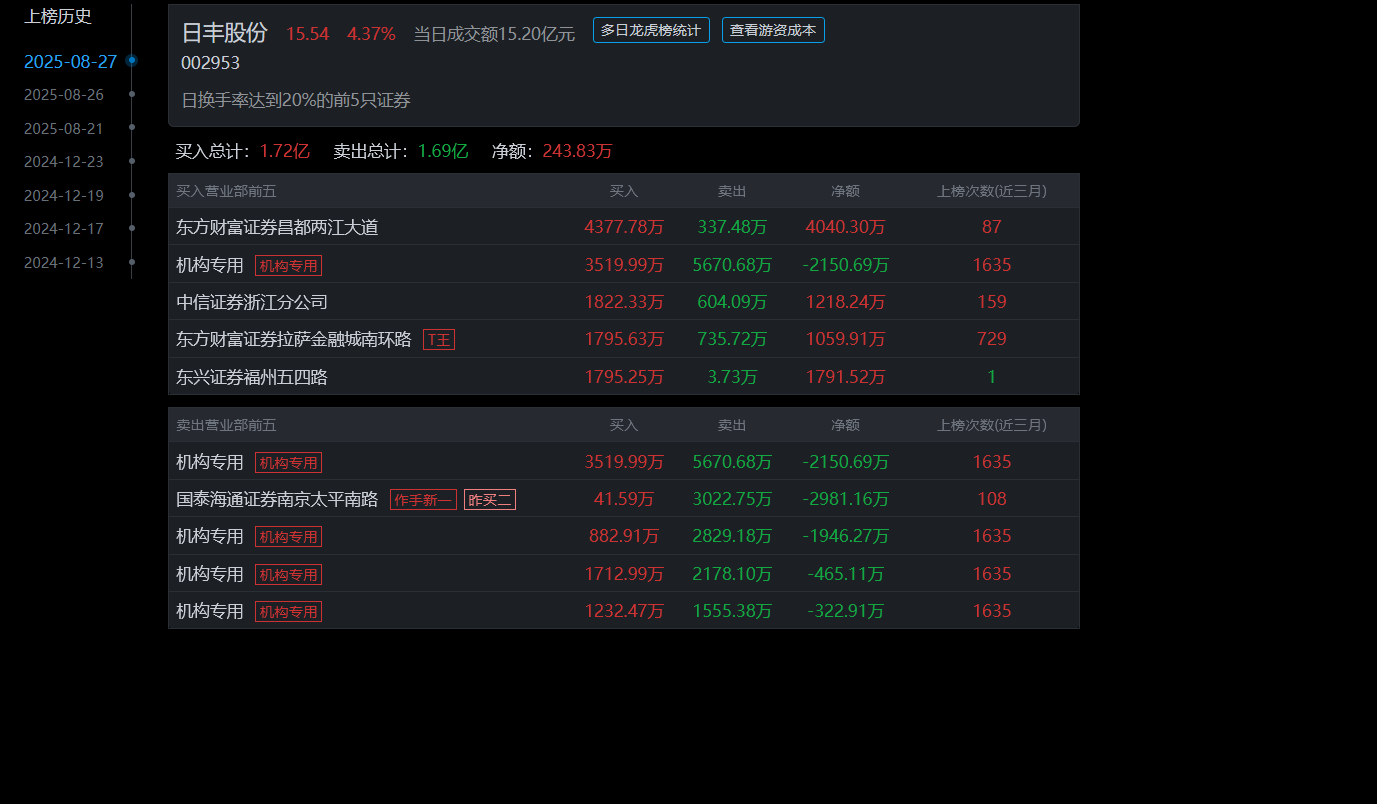Click the 作手新一 tag
Screen dimensions: 1377x804
423,500
